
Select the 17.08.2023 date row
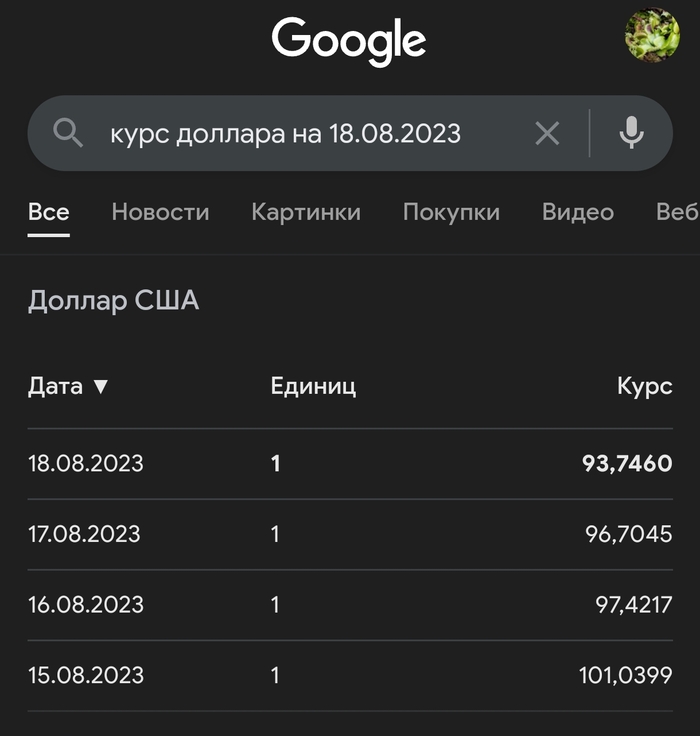pyautogui.click(x=86, y=534)
